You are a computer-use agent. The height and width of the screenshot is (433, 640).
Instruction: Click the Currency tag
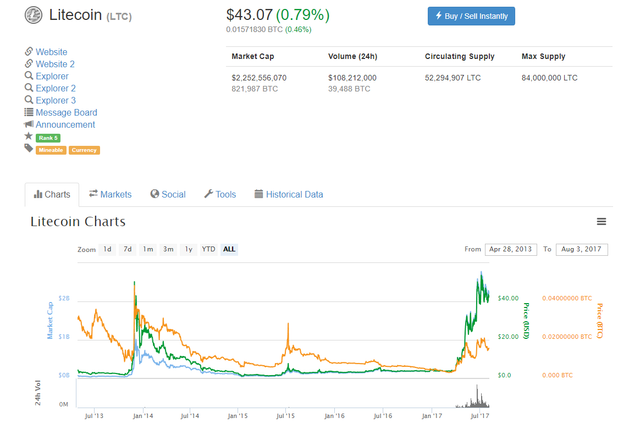click(84, 150)
